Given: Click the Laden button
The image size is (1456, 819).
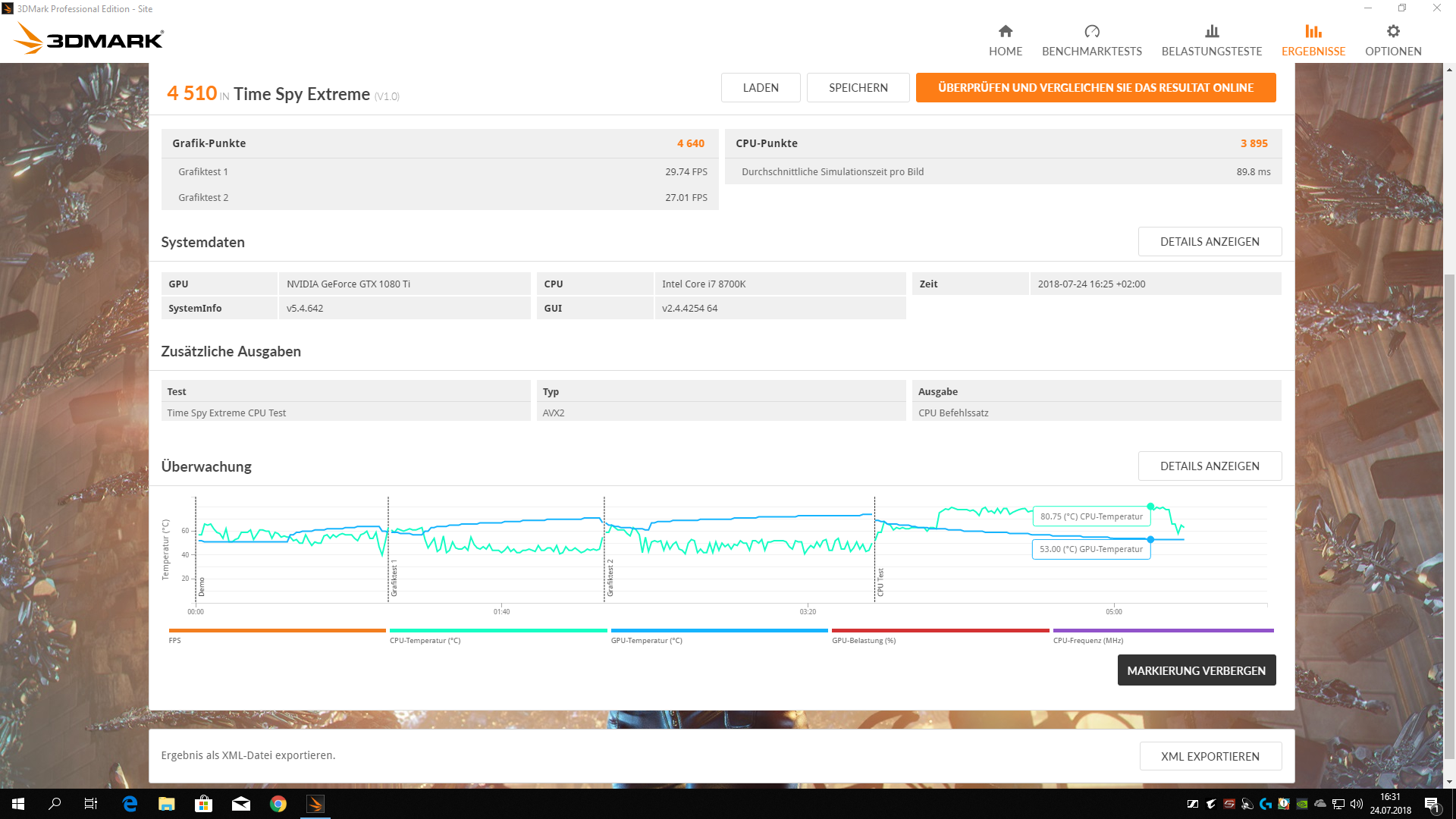Looking at the screenshot, I should 761,88.
